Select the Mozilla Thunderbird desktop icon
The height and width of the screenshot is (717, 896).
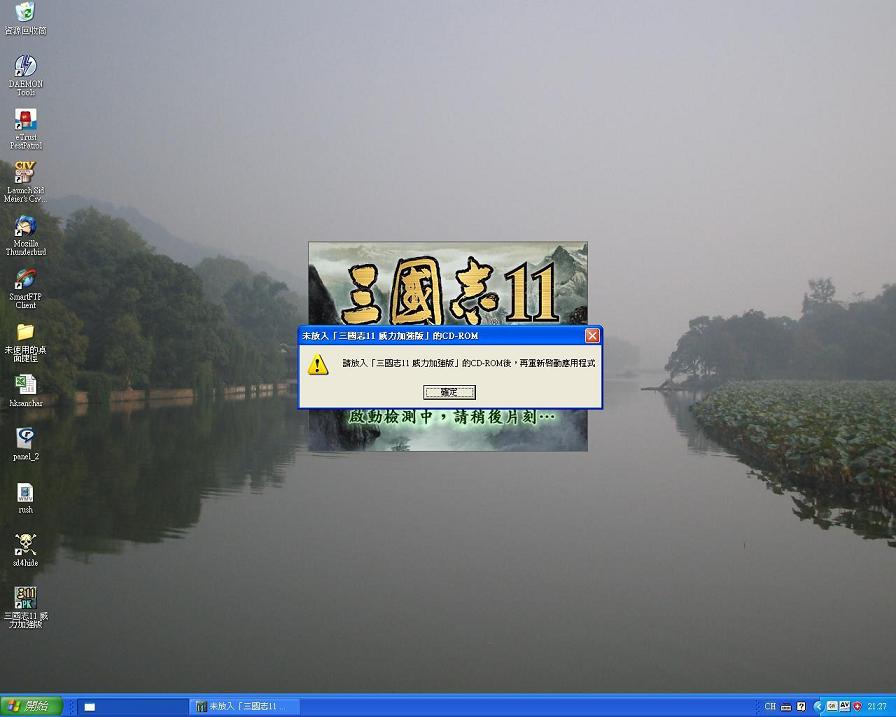(25, 235)
